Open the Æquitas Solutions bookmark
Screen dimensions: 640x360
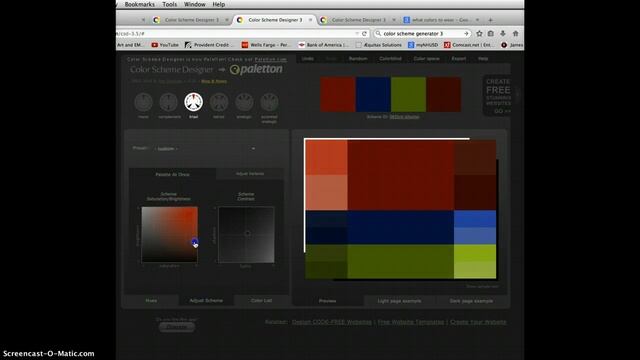(x=379, y=45)
